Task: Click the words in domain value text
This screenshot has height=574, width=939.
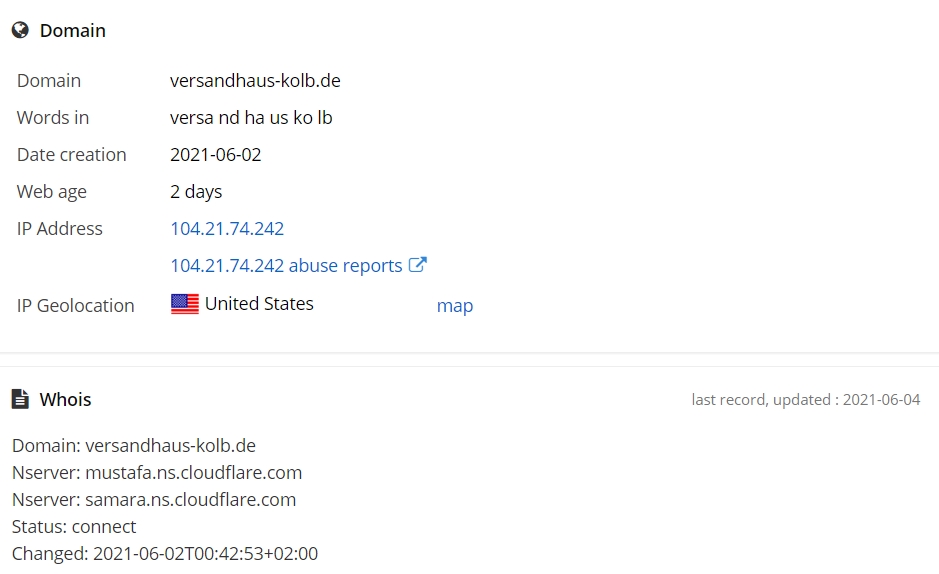Action: 251,118
